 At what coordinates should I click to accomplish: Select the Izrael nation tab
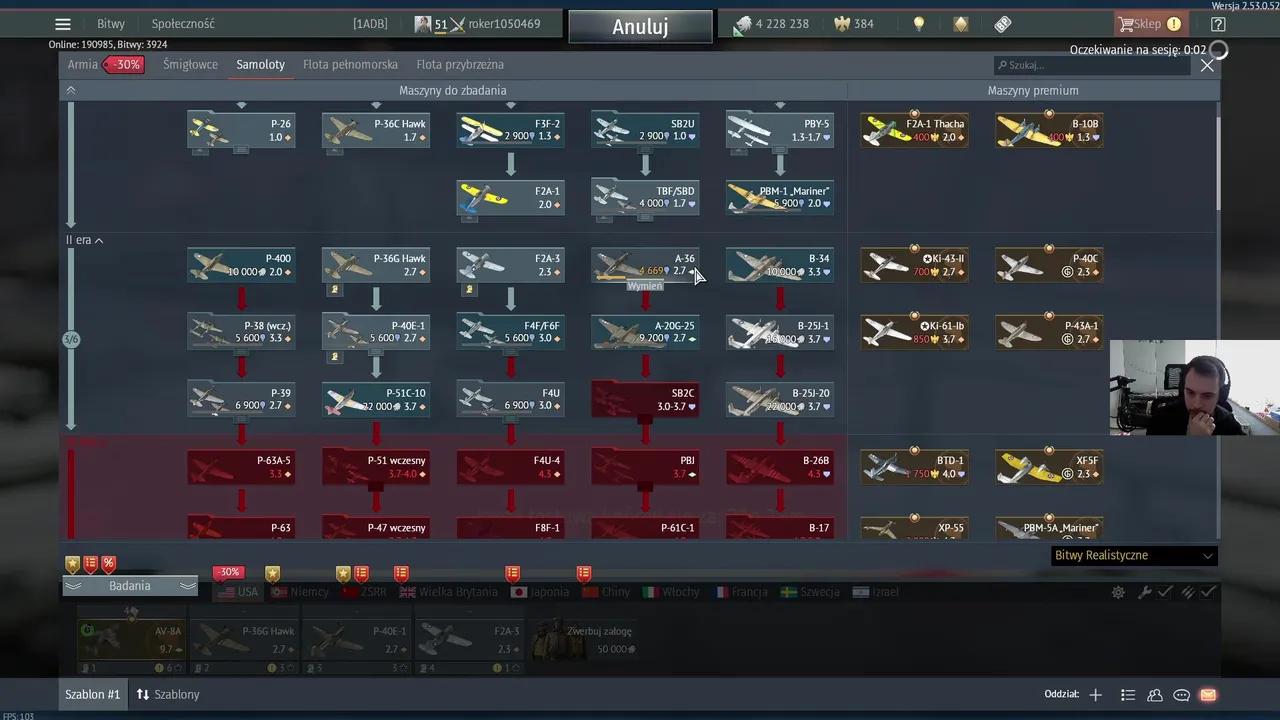(874, 592)
